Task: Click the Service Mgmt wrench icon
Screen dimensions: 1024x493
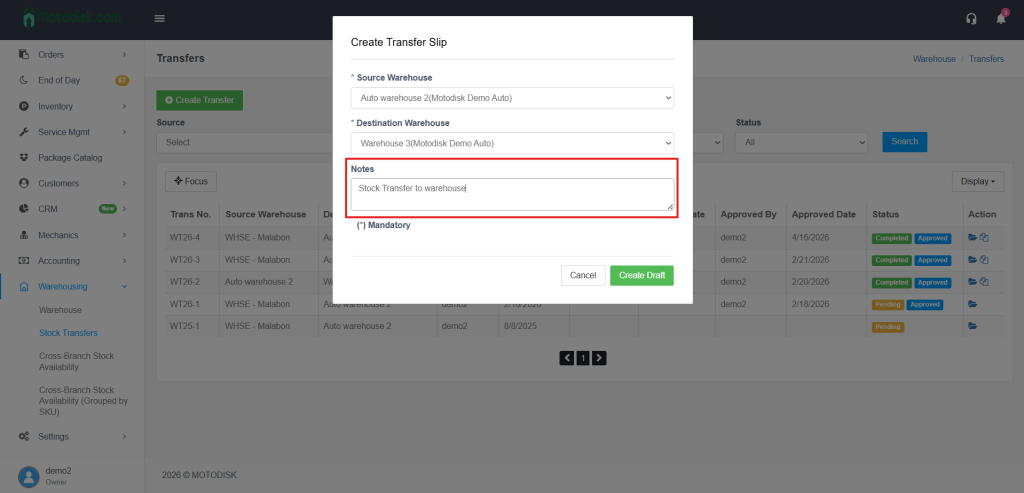Action: [x=24, y=132]
